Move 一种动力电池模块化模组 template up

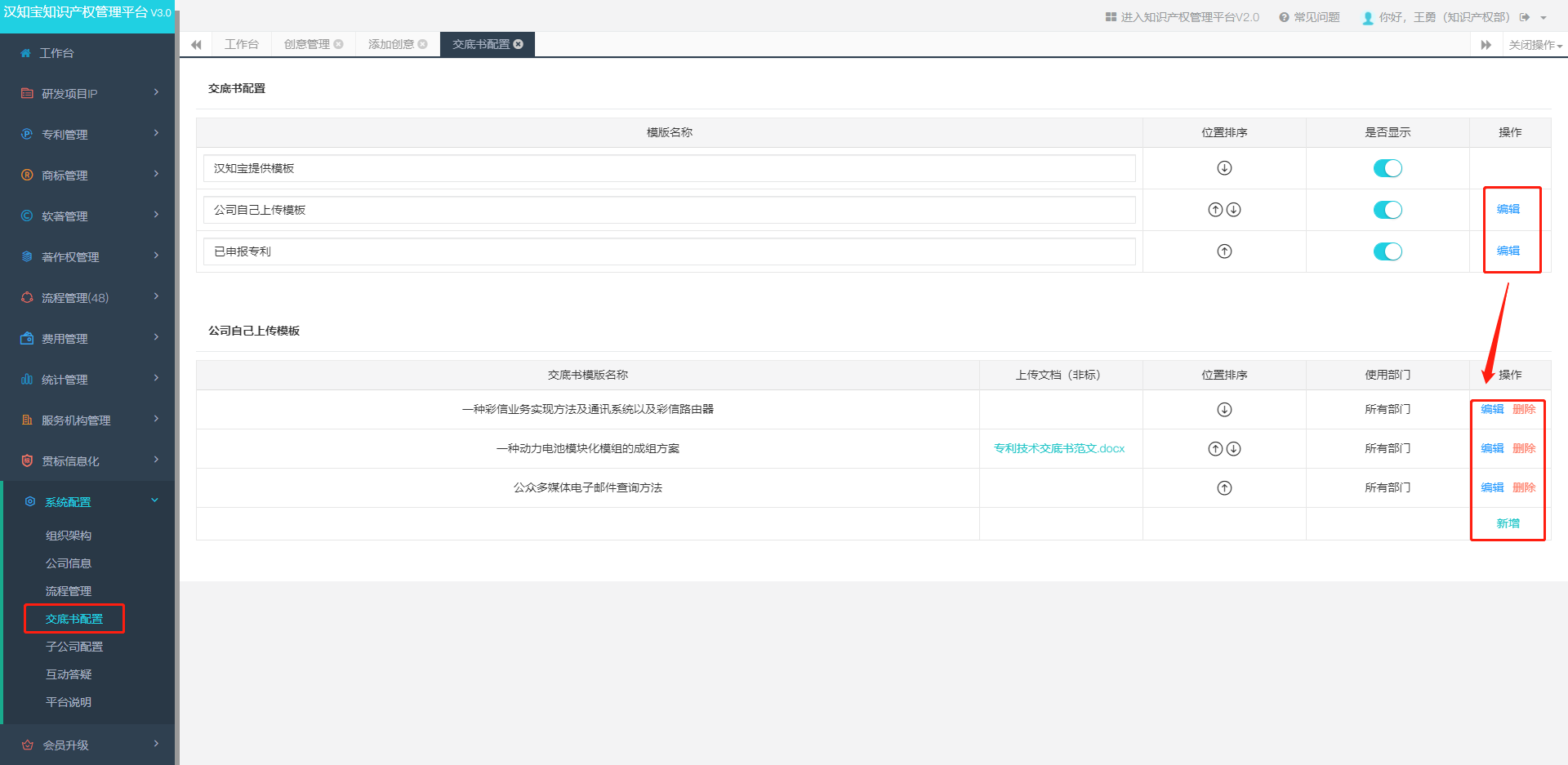[1215, 449]
